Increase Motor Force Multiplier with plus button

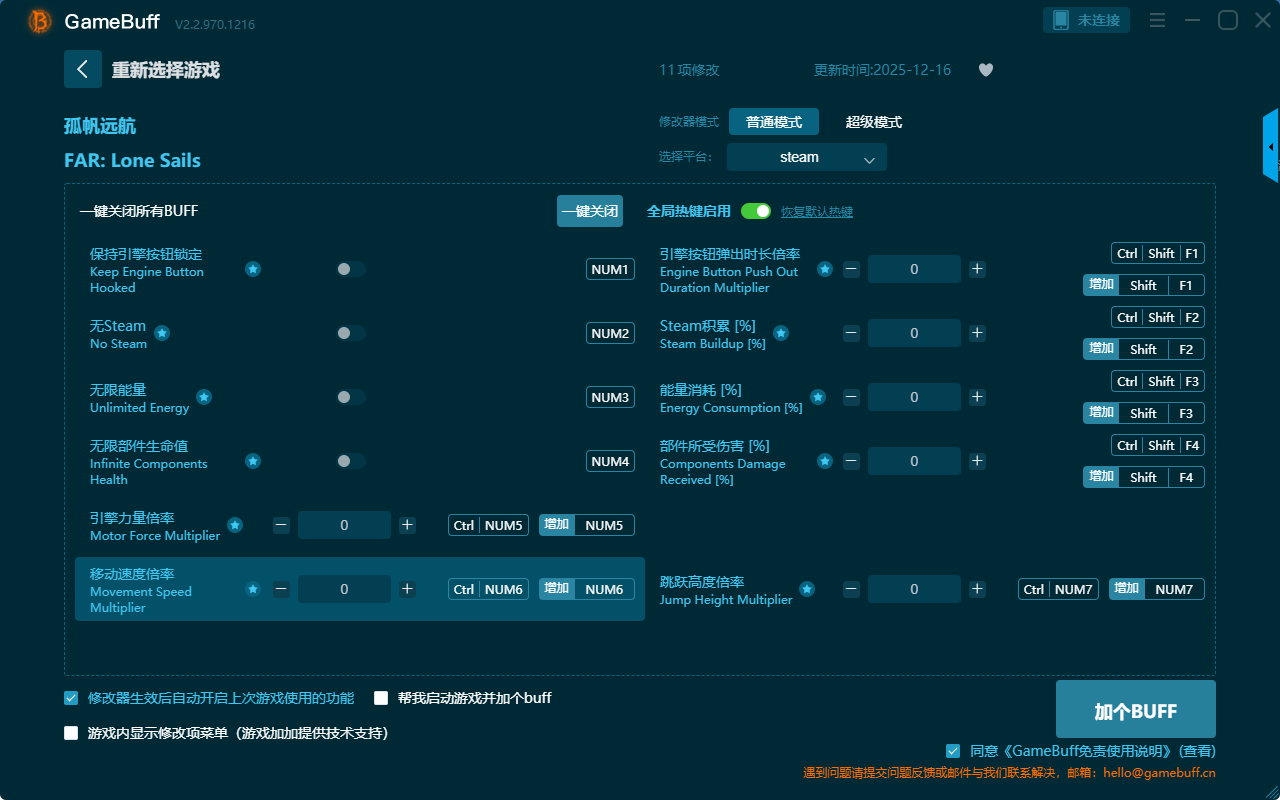[407, 525]
